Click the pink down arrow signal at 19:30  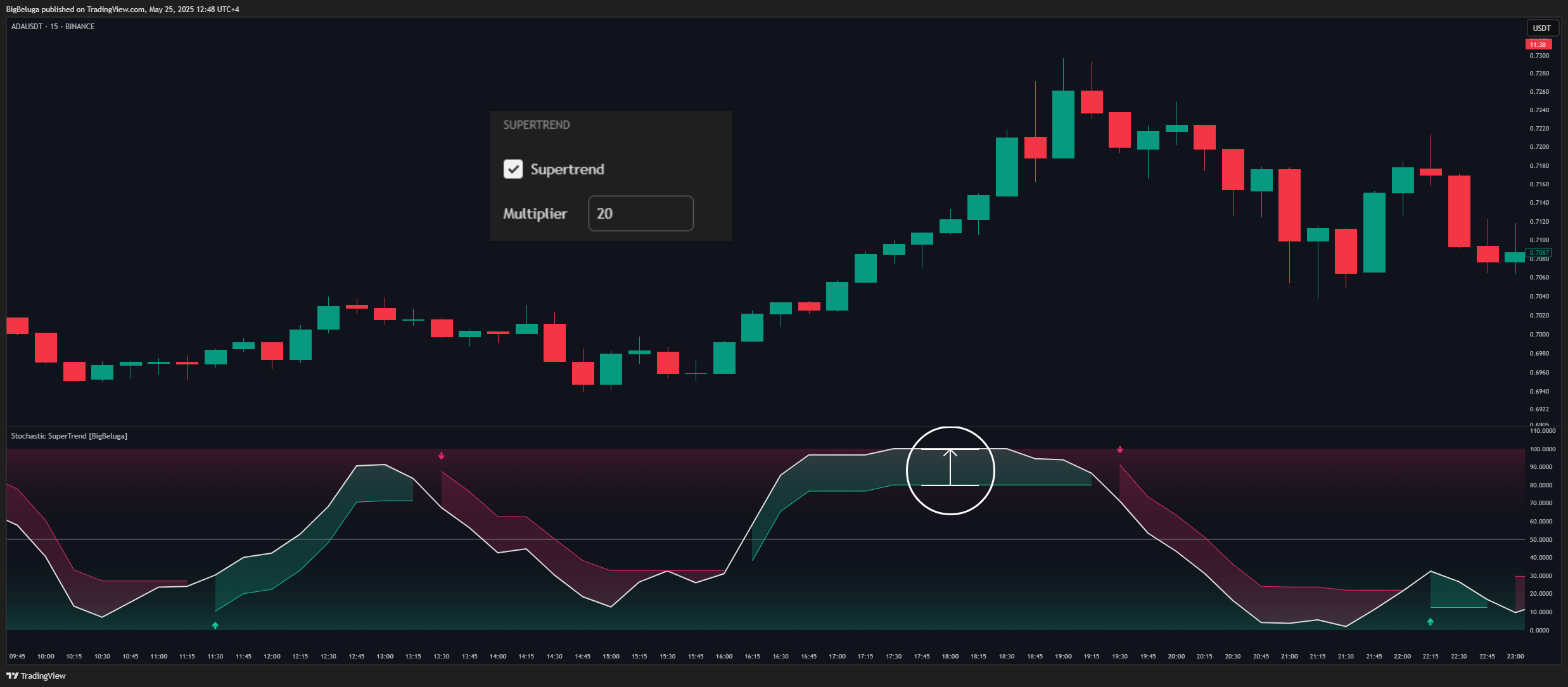pyautogui.click(x=1120, y=449)
